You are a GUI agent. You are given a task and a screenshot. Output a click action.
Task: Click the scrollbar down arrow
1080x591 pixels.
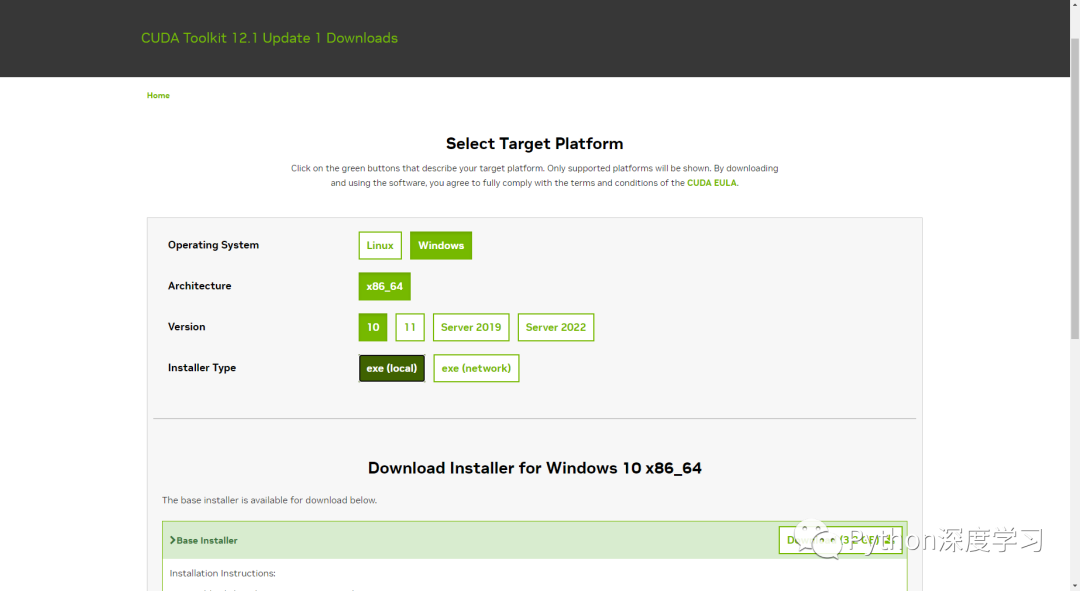pyautogui.click(x=1074, y=585)
